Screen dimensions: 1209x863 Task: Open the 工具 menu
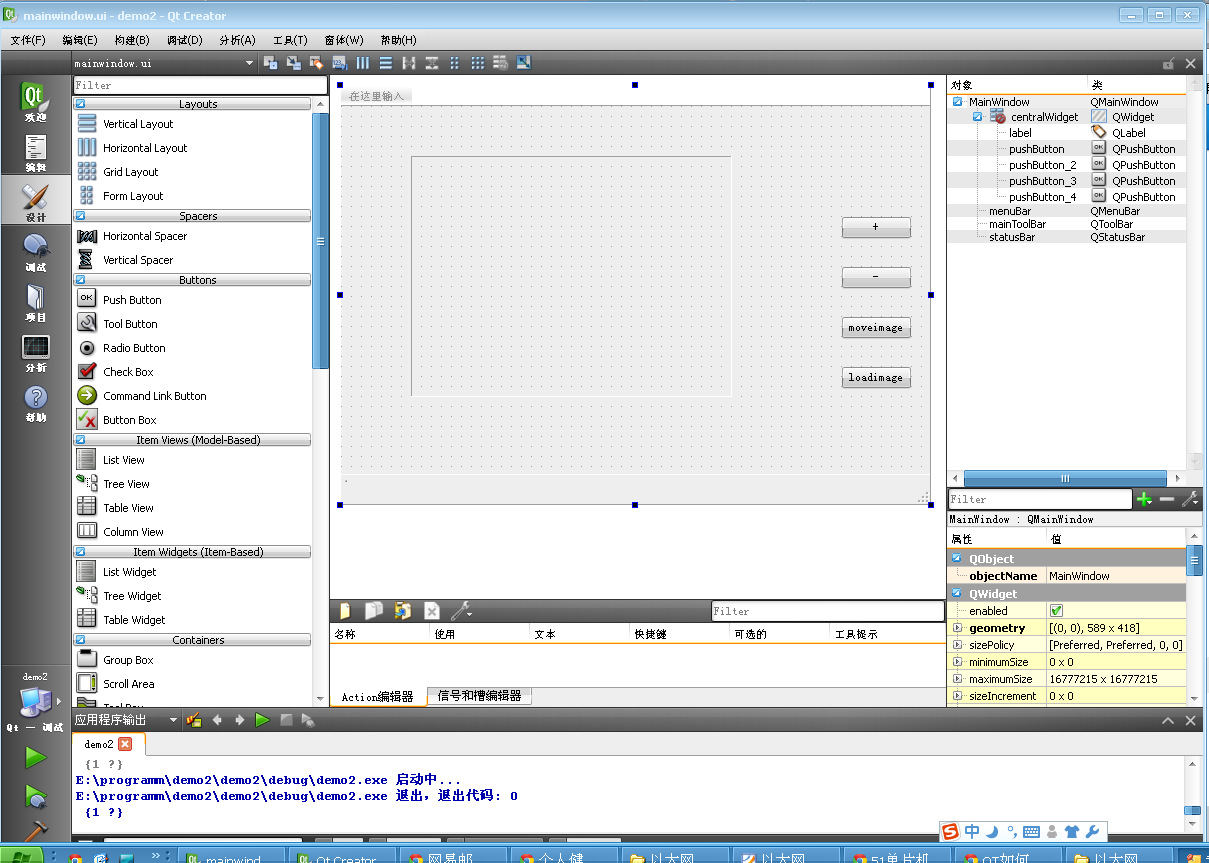click(289, 40)
